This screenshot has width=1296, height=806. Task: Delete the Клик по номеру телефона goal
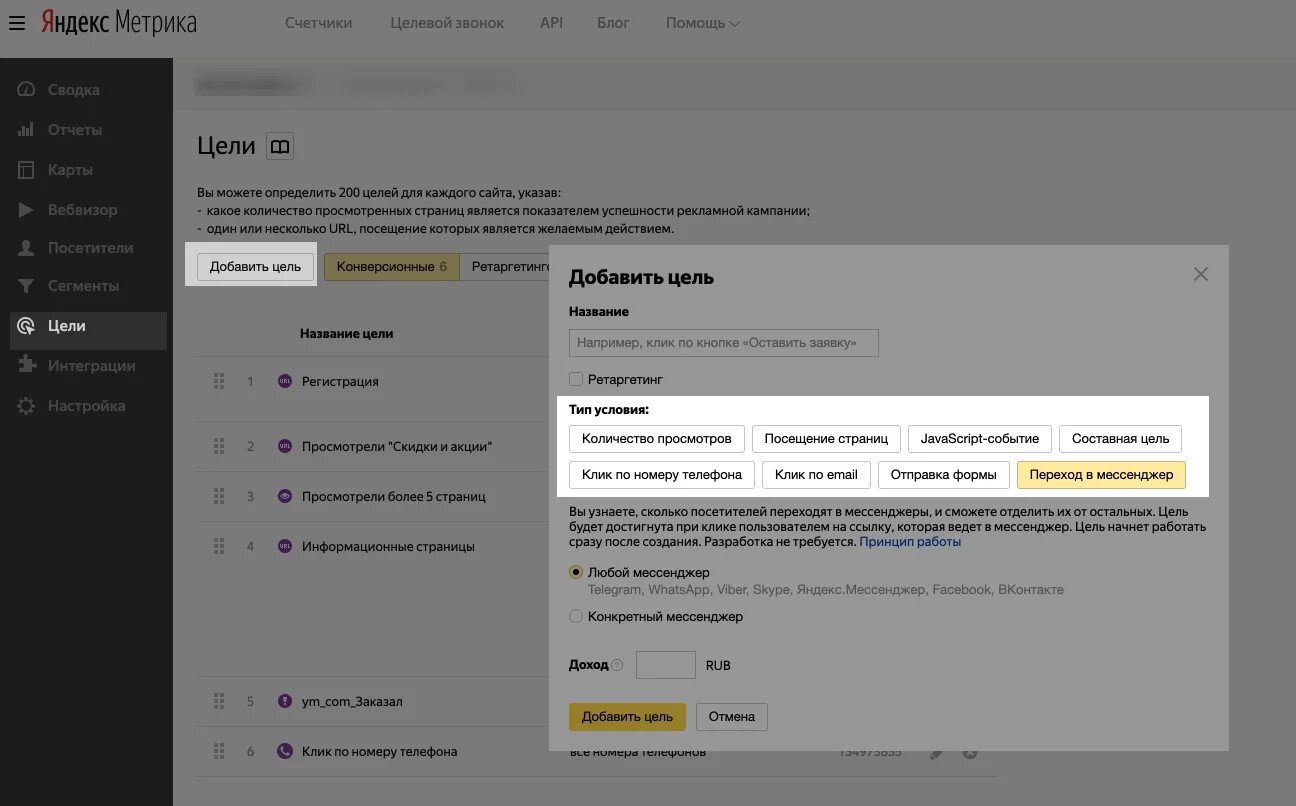coord(969,753)
